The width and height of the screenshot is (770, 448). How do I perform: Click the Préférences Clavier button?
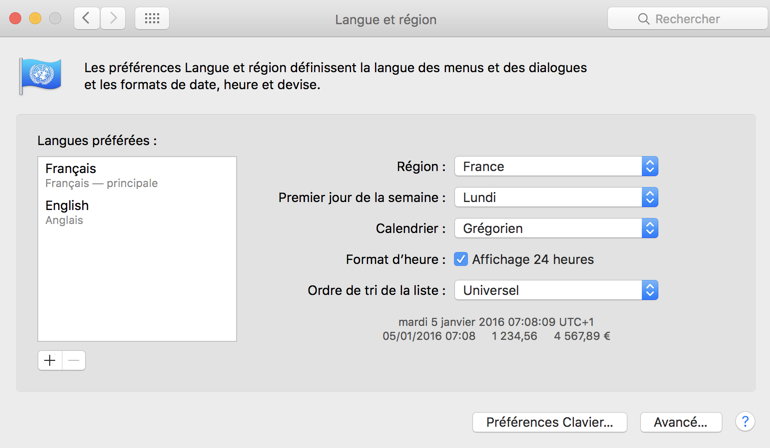(549, 422)
